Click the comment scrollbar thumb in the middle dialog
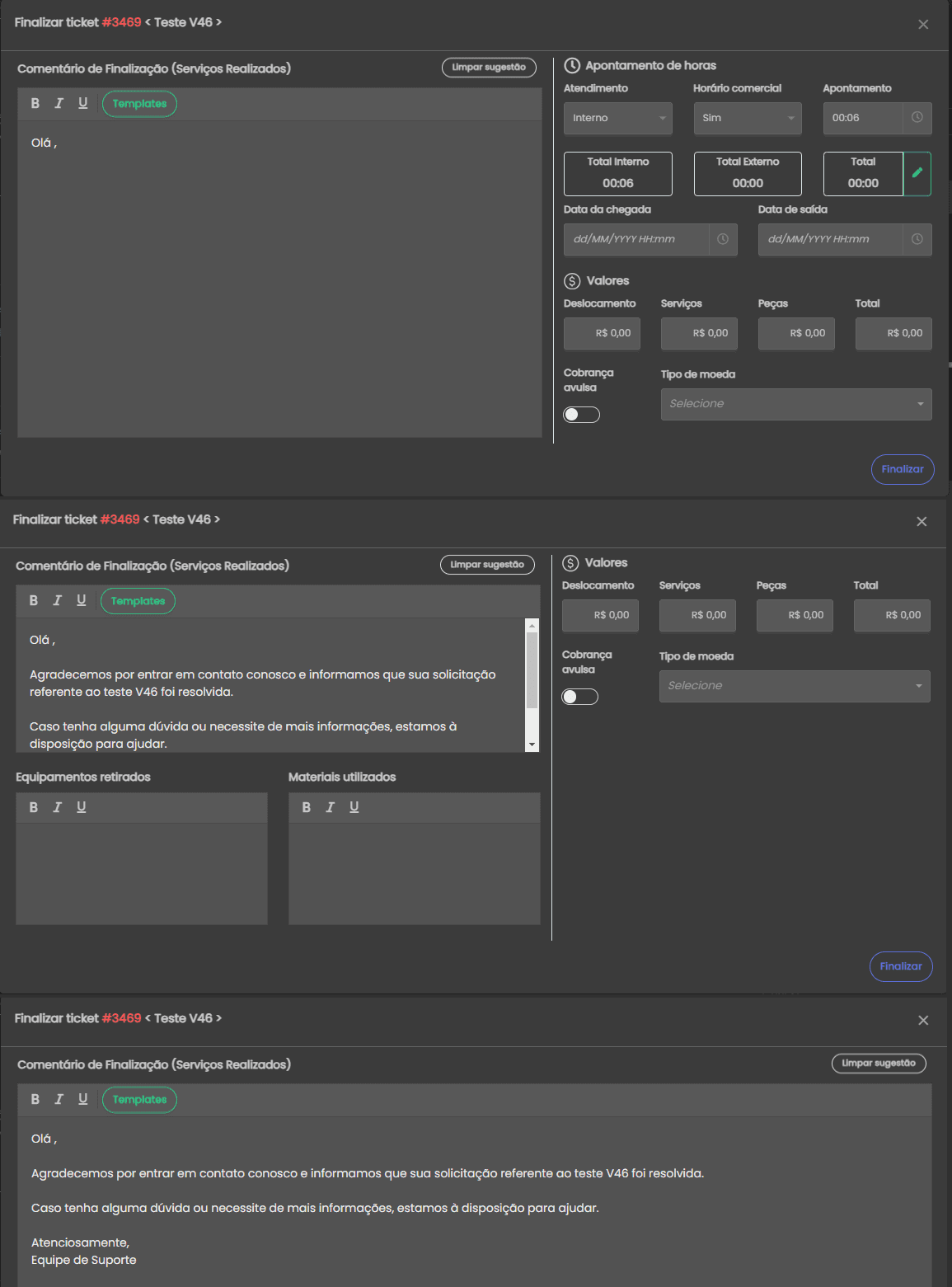This screenshot has width=952, height=1287. click(x=532, y=670)
